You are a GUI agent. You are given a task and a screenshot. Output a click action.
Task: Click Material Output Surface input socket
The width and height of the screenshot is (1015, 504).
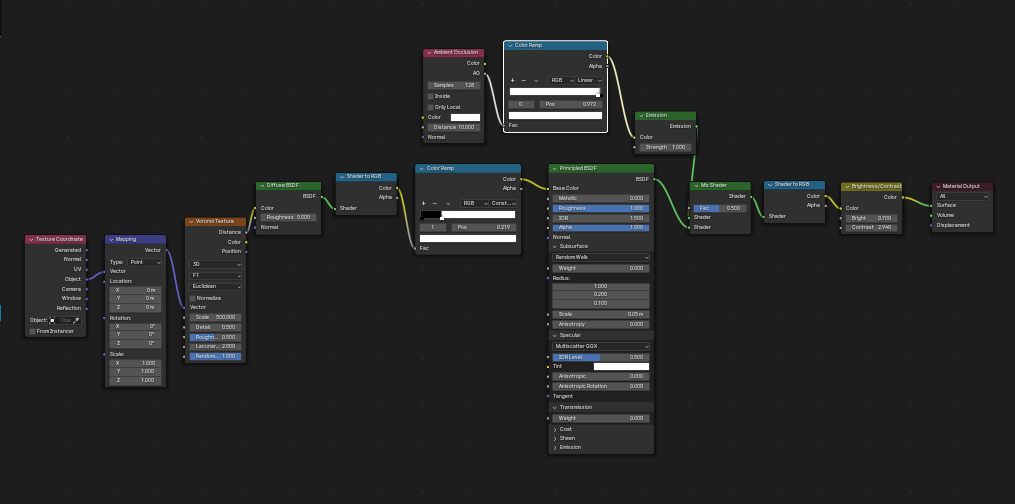click(932, 205)
